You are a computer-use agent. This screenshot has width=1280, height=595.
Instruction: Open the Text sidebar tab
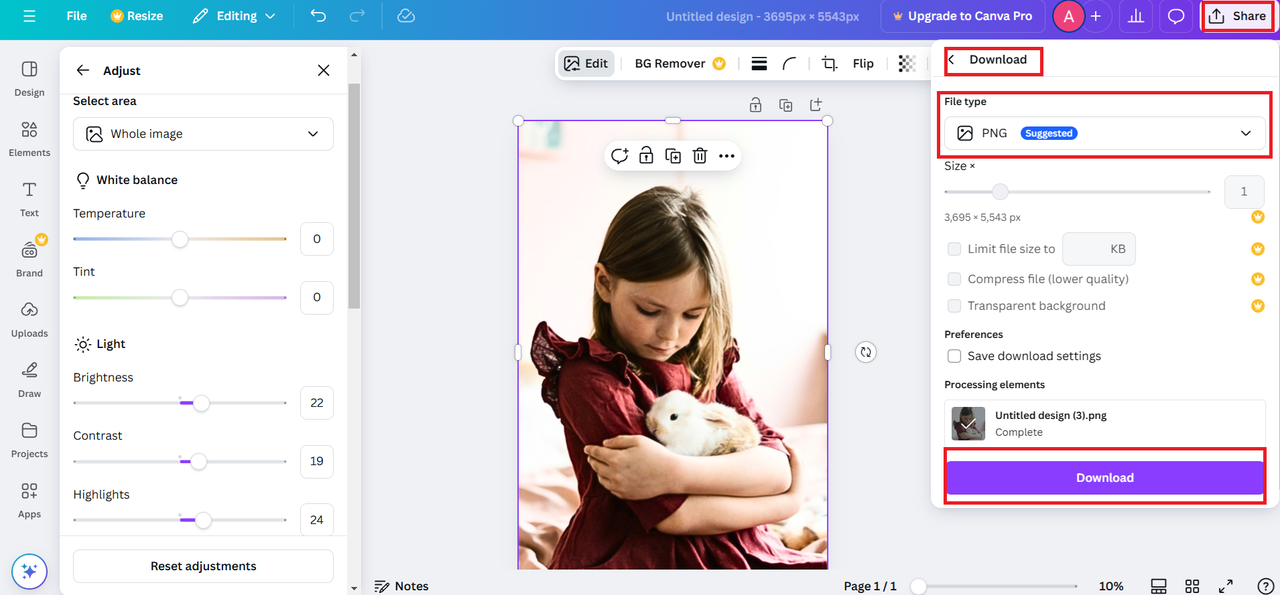29,199
